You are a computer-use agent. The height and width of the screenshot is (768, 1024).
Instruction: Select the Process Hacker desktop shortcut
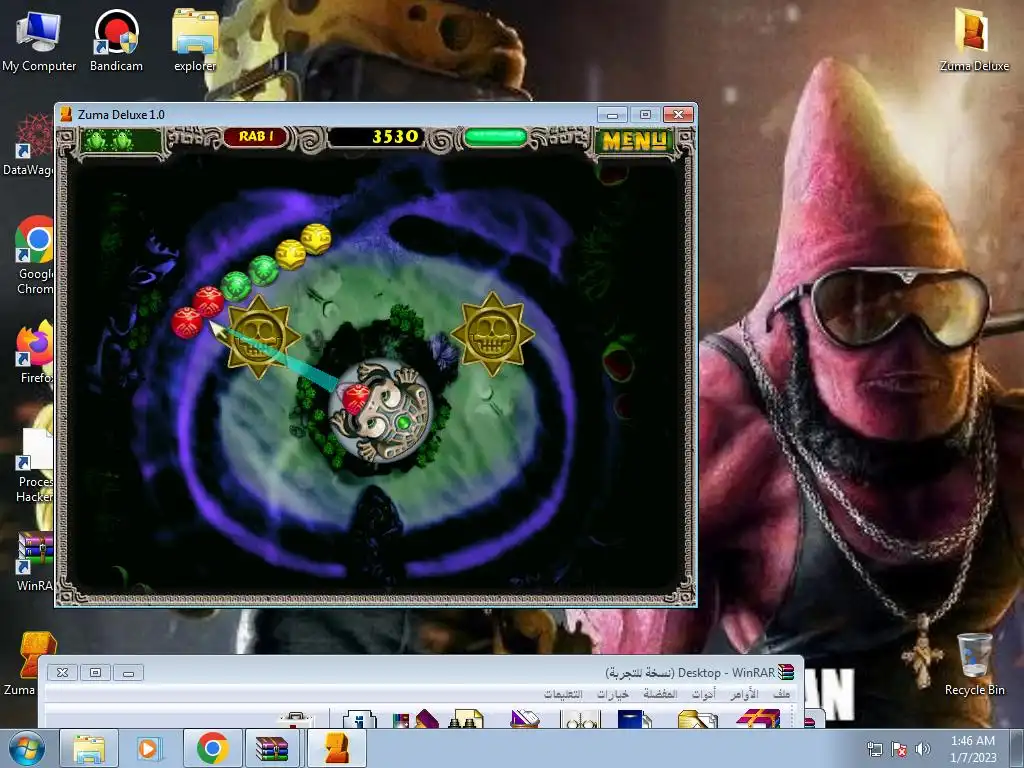34,465
